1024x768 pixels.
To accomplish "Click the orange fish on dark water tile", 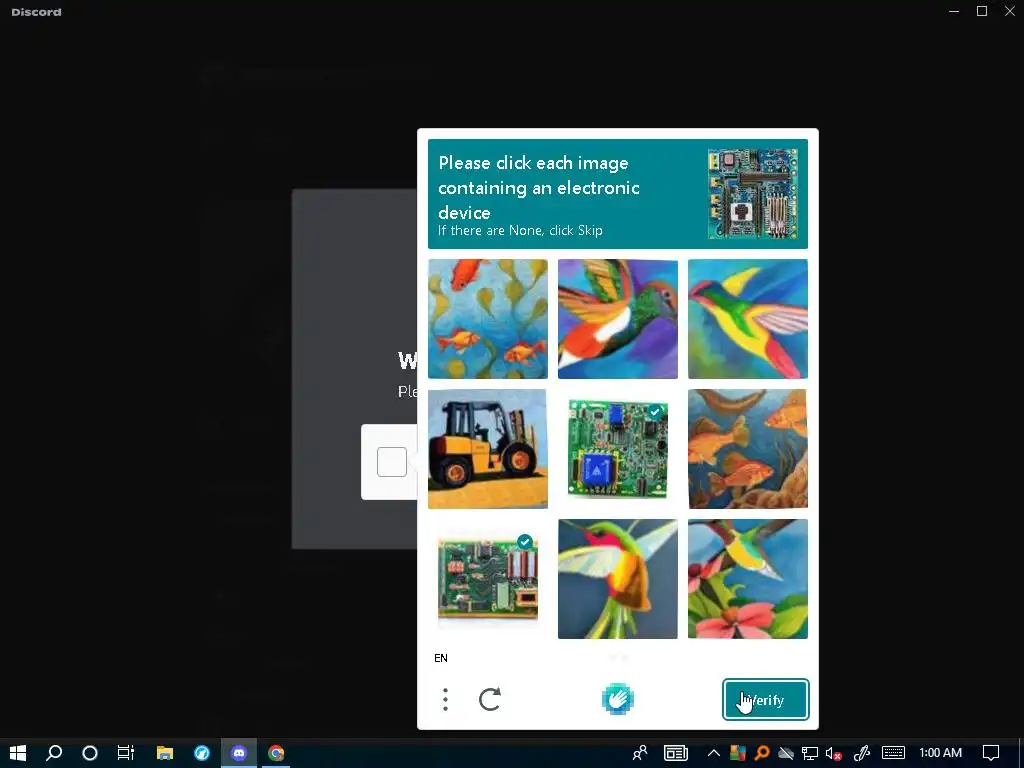I will coord(748,449).
